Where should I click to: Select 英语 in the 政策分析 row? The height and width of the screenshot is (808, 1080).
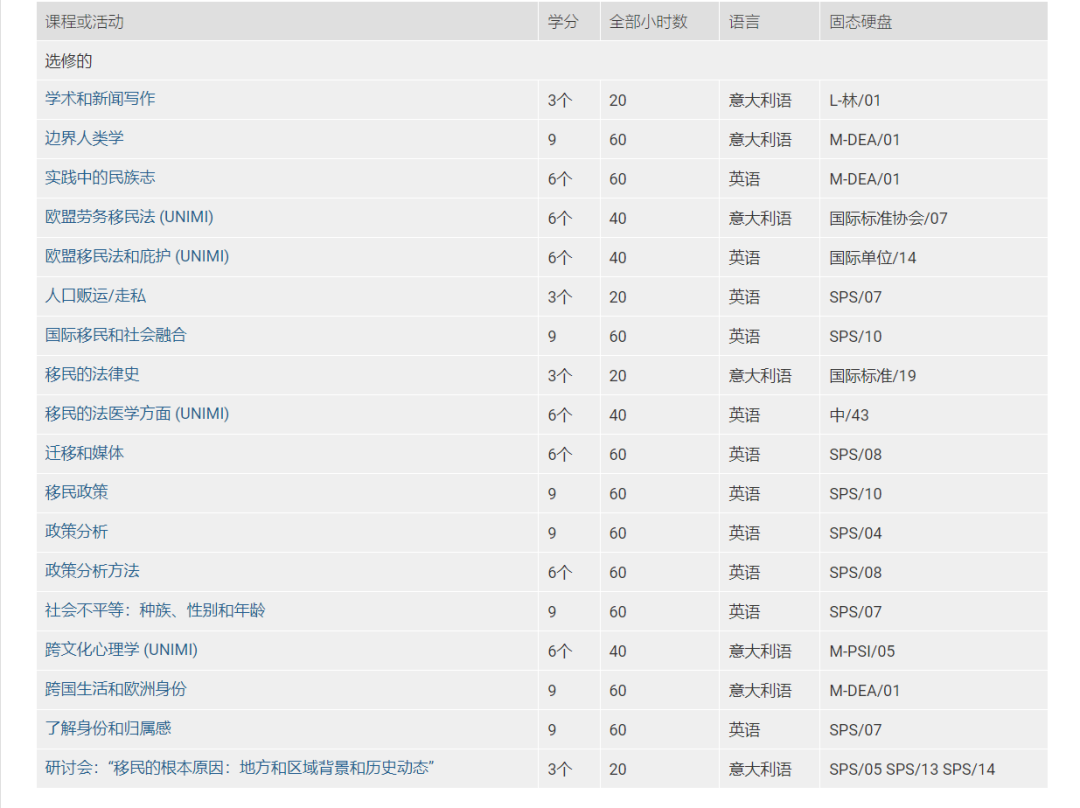pyautogui.click(x=744, y=533)
